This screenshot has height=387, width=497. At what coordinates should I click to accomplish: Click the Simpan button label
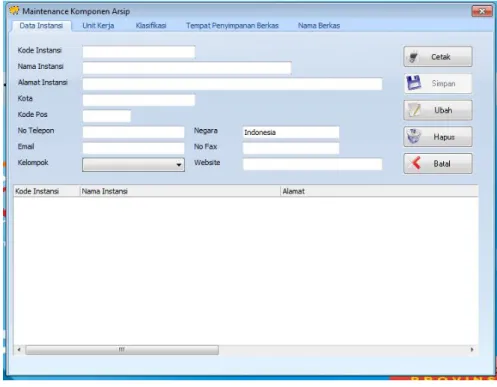[x=443, y=83]
